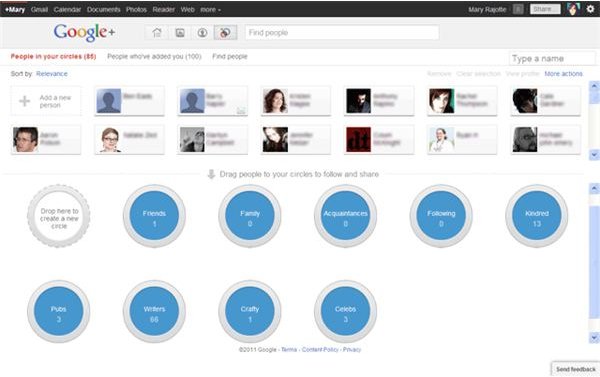The image size is (600, 377).
Task: Select woman with glasses and red hair card
Action: (129, 140)
